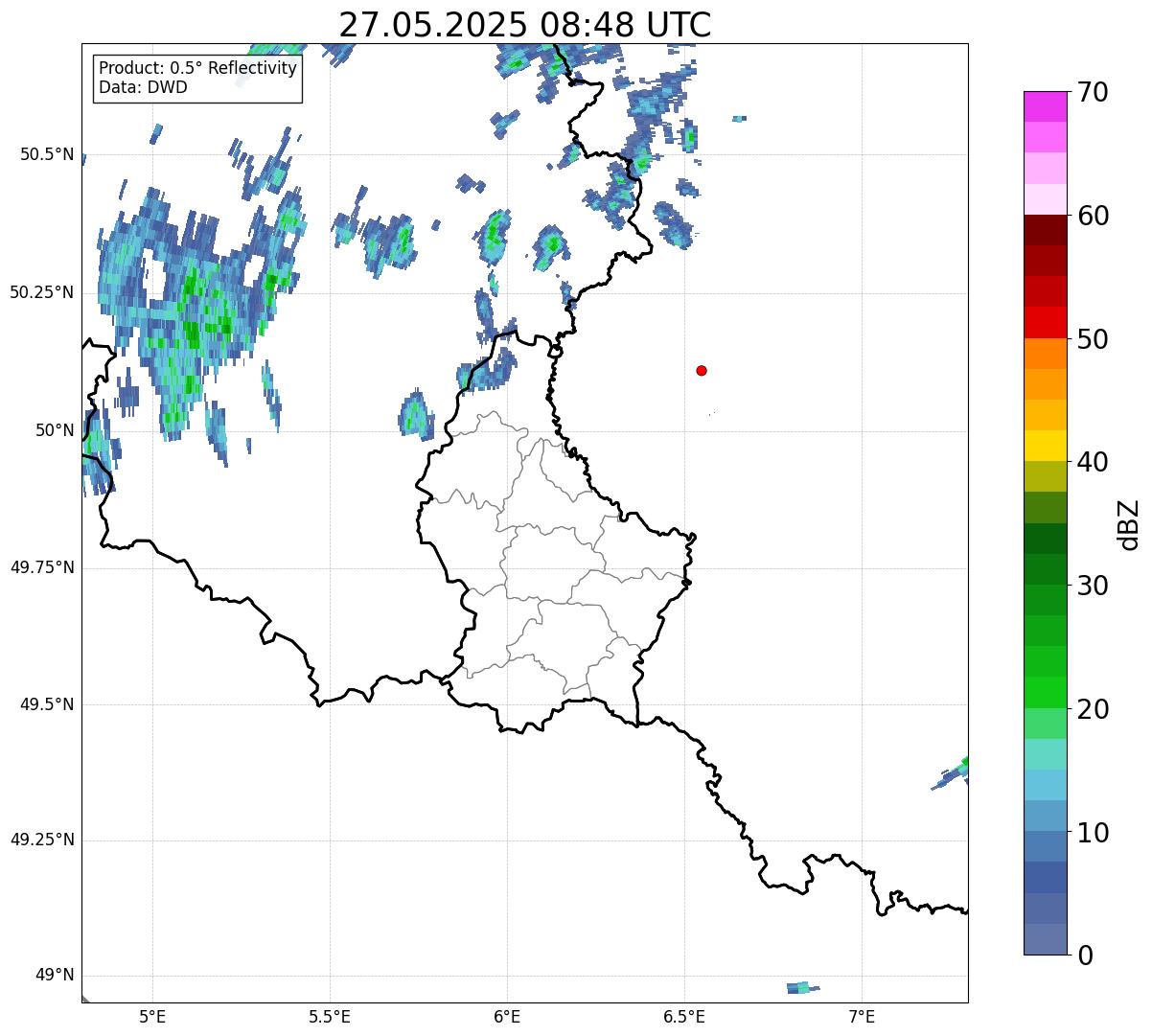Click the 'Product: 0.5° Reflectivity' label
Image resolution: width=1152 pixels, height=1036 pixels.
coord(197,69)
